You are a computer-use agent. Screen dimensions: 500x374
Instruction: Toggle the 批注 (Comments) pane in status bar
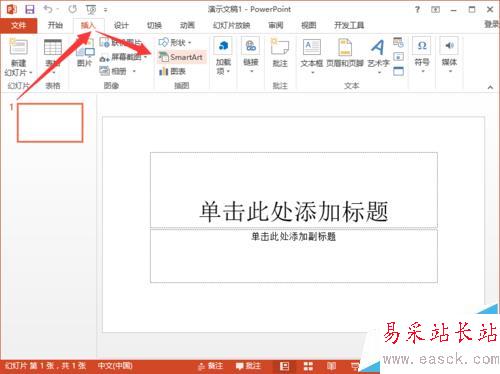(x=248, y=366)
